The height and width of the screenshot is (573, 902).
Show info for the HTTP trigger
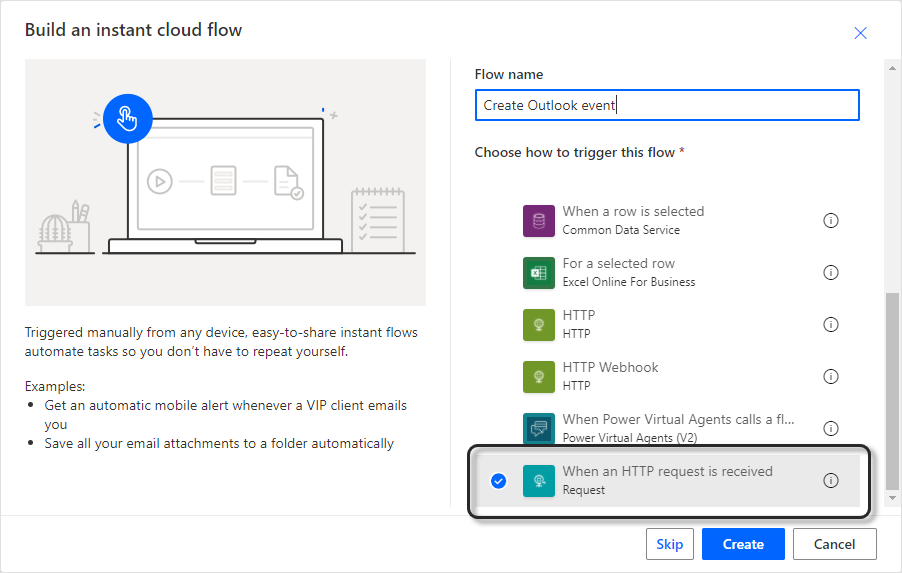[x=831, y=324]
